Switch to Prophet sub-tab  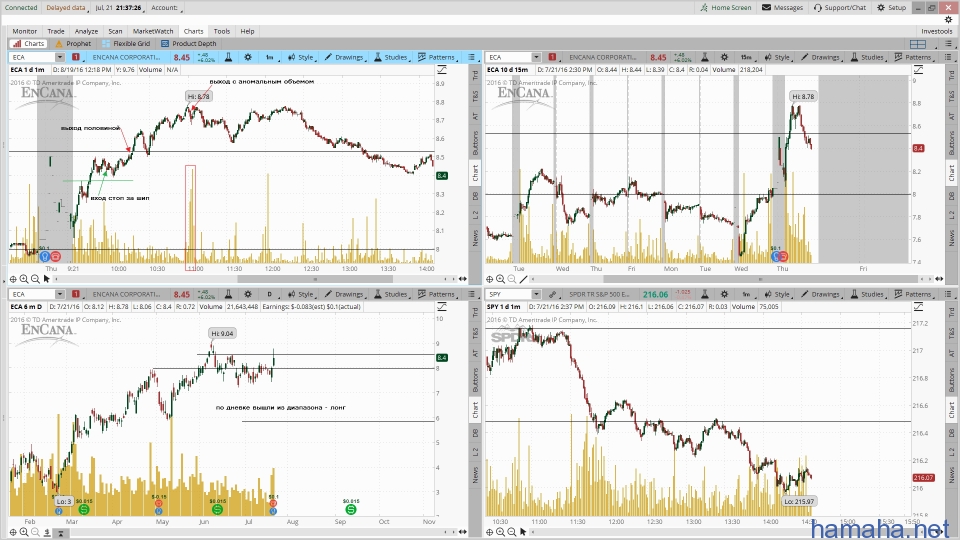(73, 43)
